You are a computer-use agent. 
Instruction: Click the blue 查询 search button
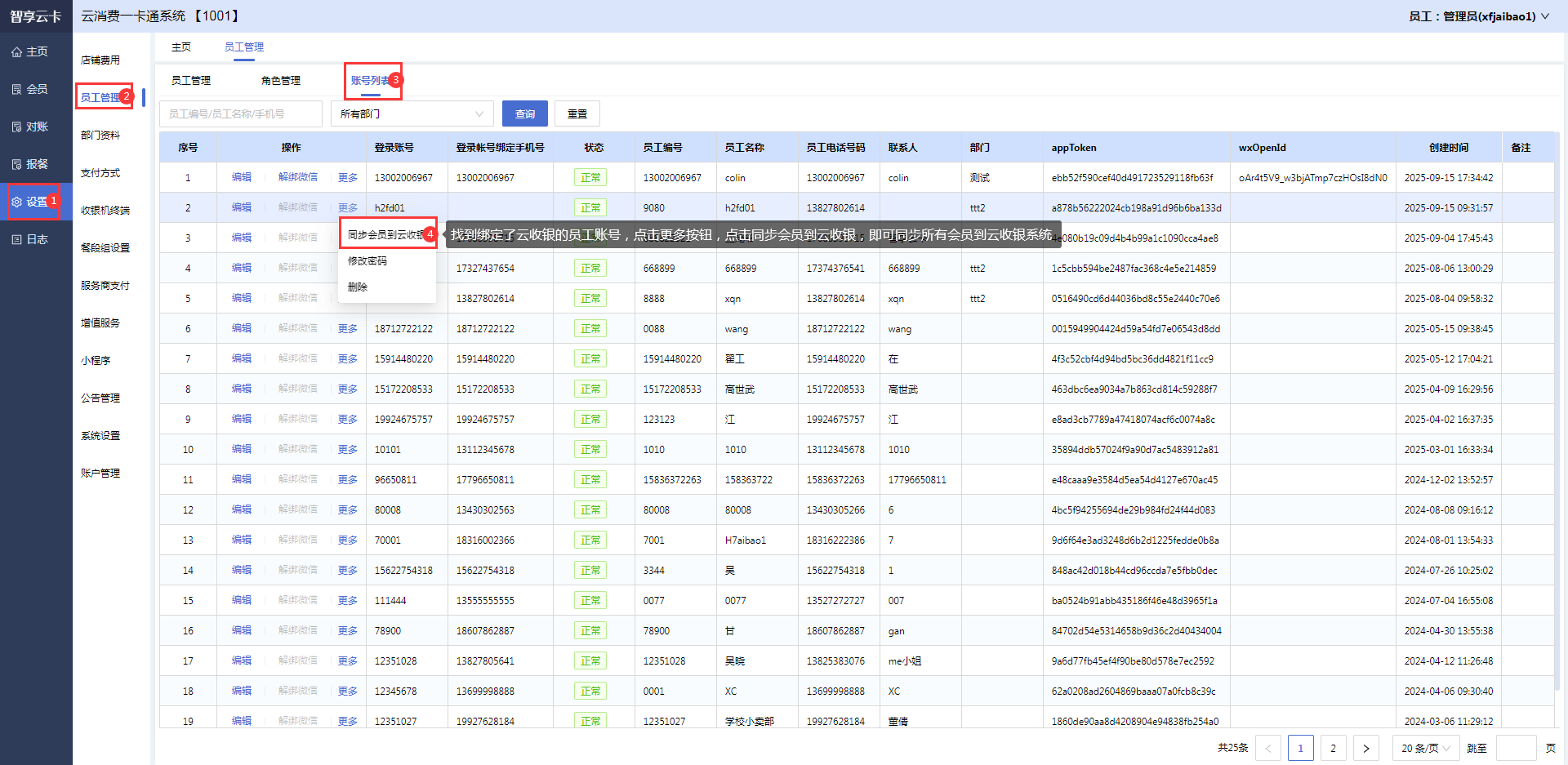point(525,114)
